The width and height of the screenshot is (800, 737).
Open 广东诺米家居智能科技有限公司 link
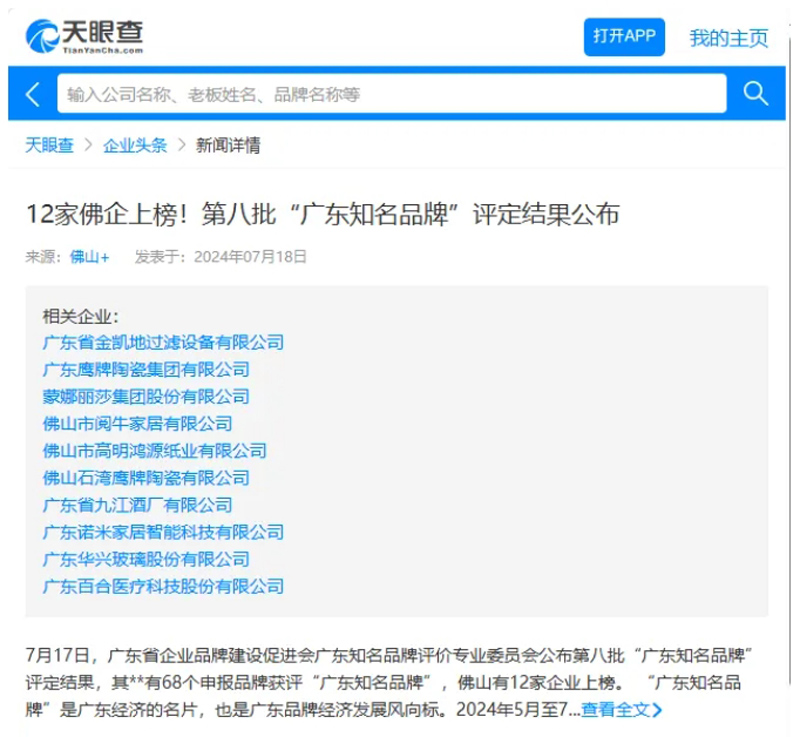coord(163,532)
